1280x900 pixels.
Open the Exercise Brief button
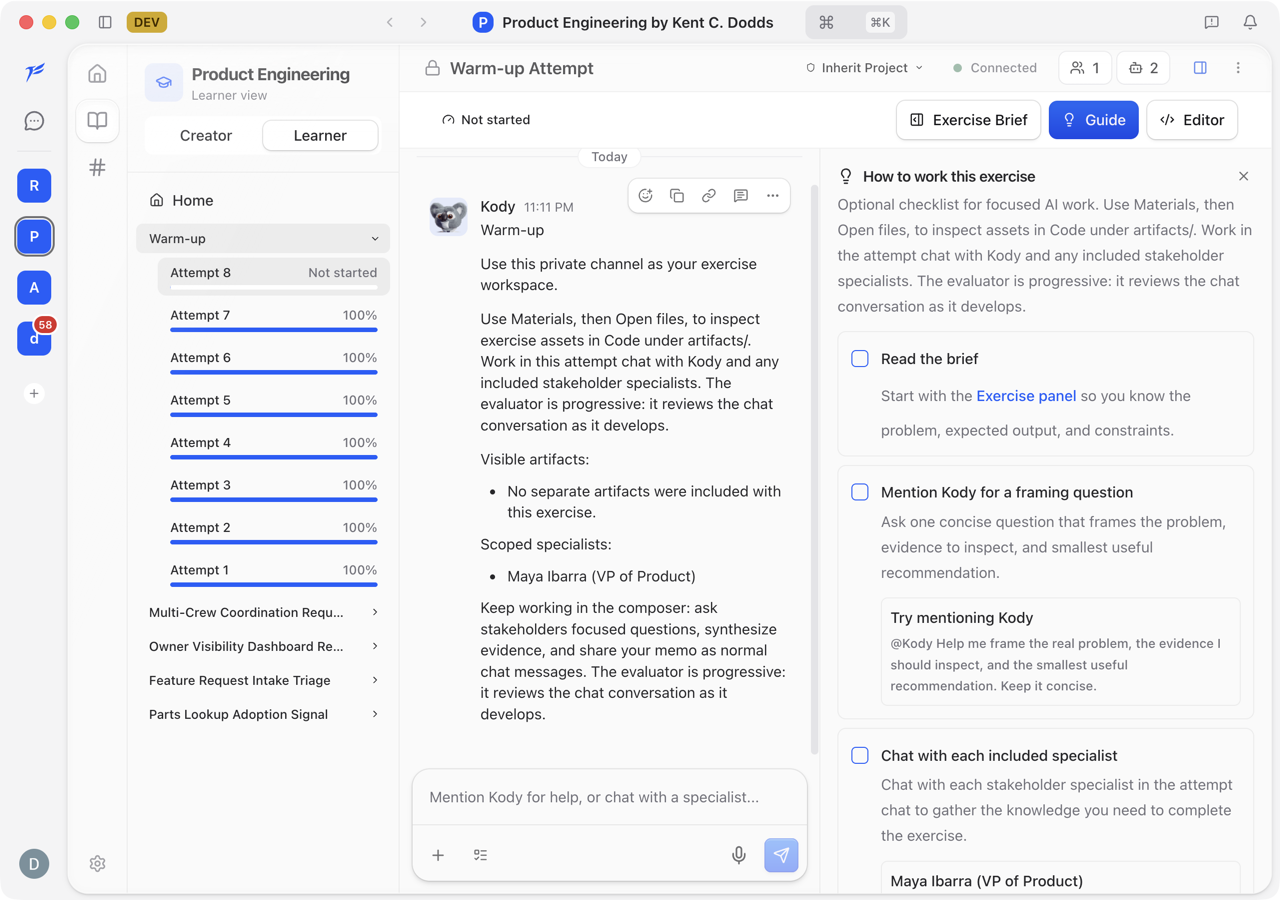[969, 120]
